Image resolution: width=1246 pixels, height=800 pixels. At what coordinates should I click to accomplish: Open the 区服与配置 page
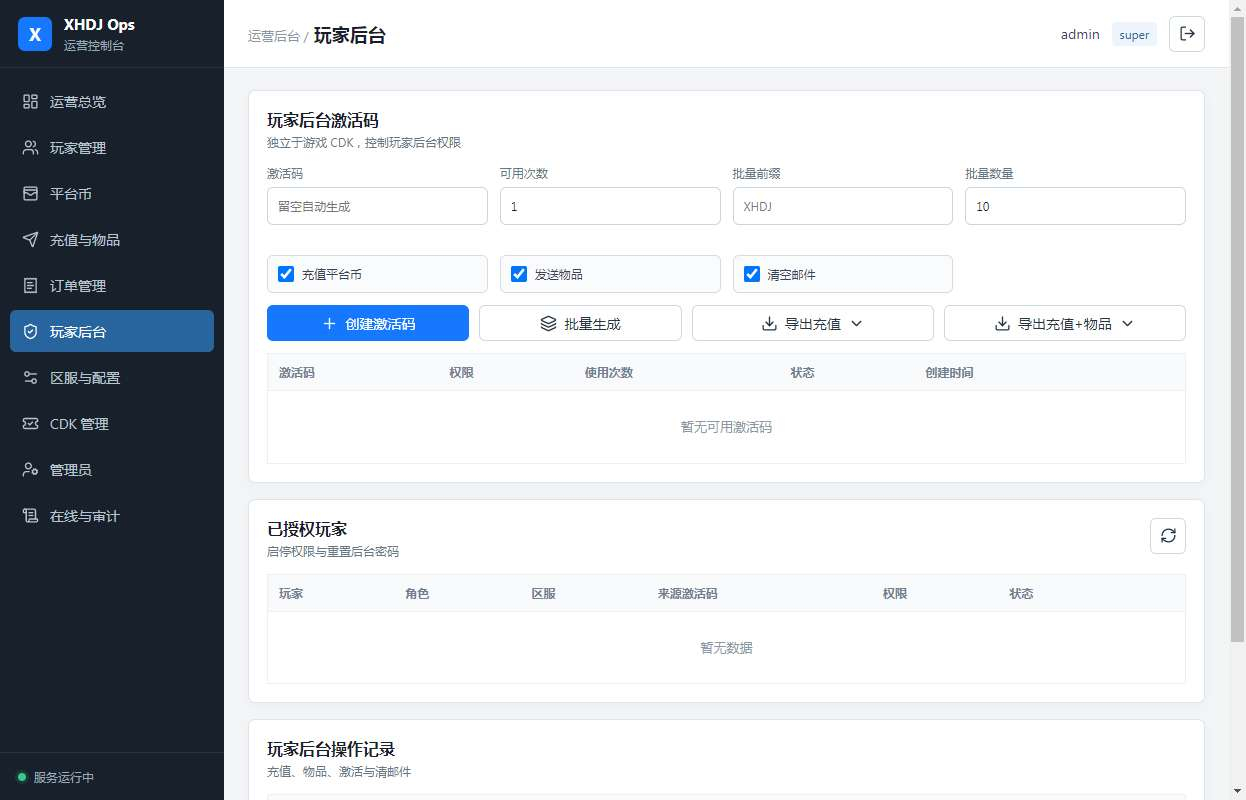(112, 378)
